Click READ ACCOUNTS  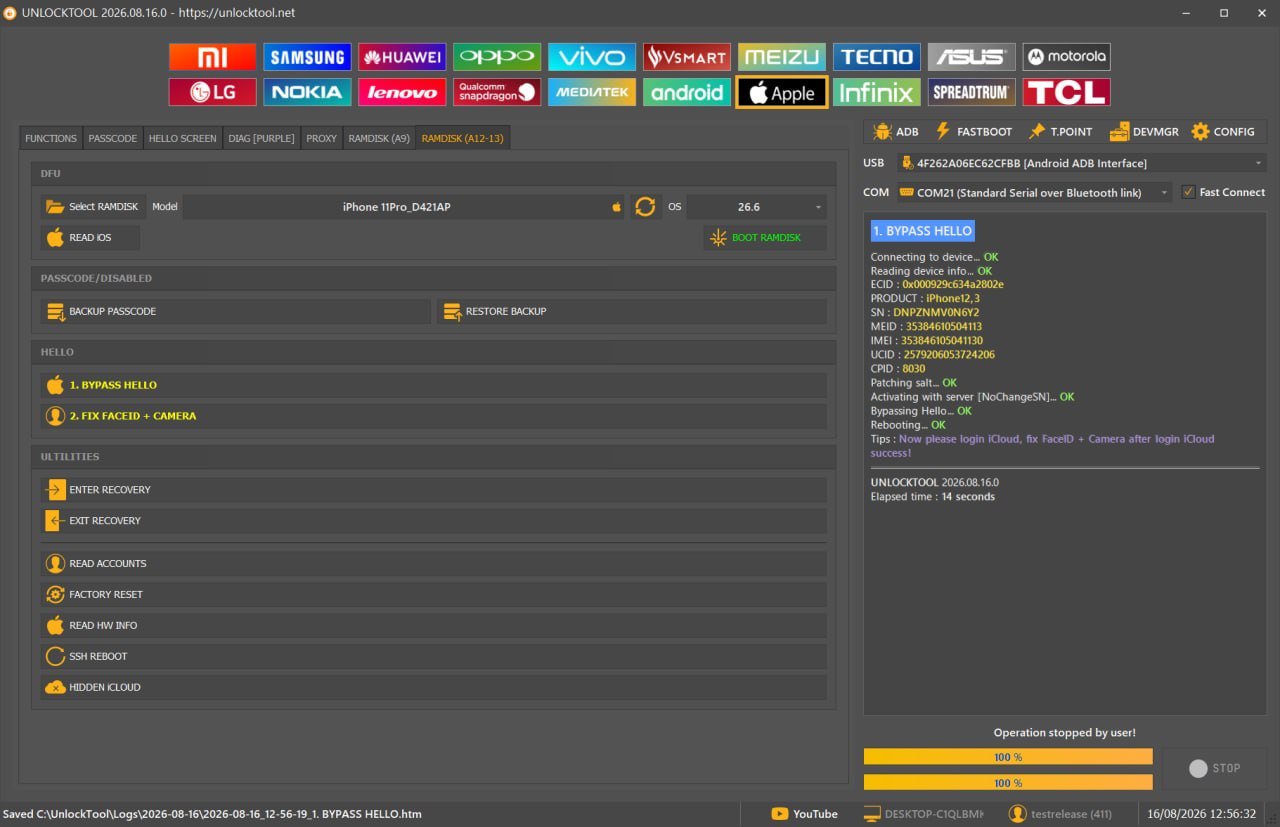pyautogui.click(x=433, y=564)
